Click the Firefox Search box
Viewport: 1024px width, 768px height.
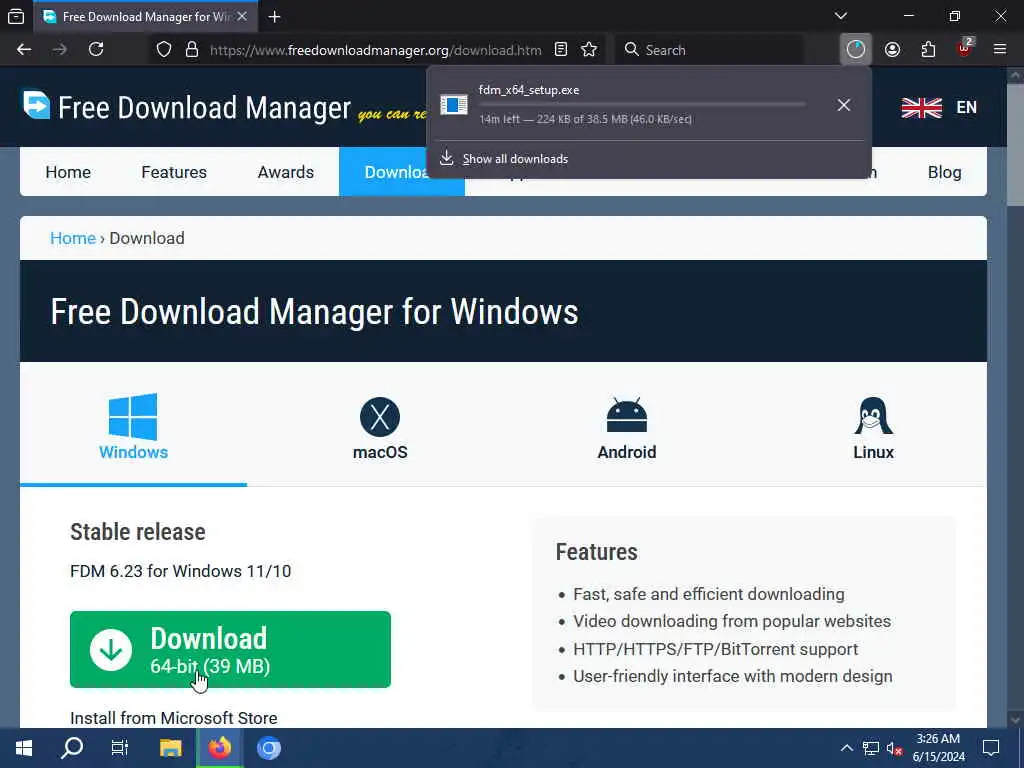coord(709,50)
